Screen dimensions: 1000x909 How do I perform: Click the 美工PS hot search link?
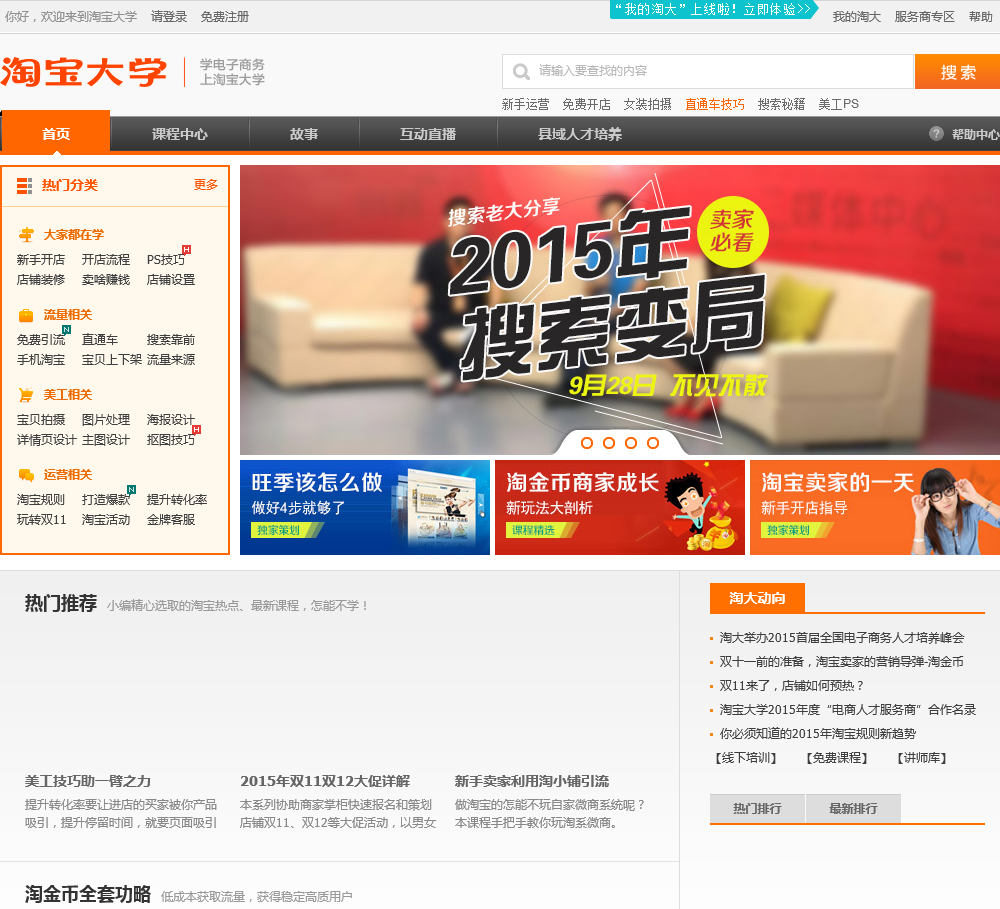point(838,104)
